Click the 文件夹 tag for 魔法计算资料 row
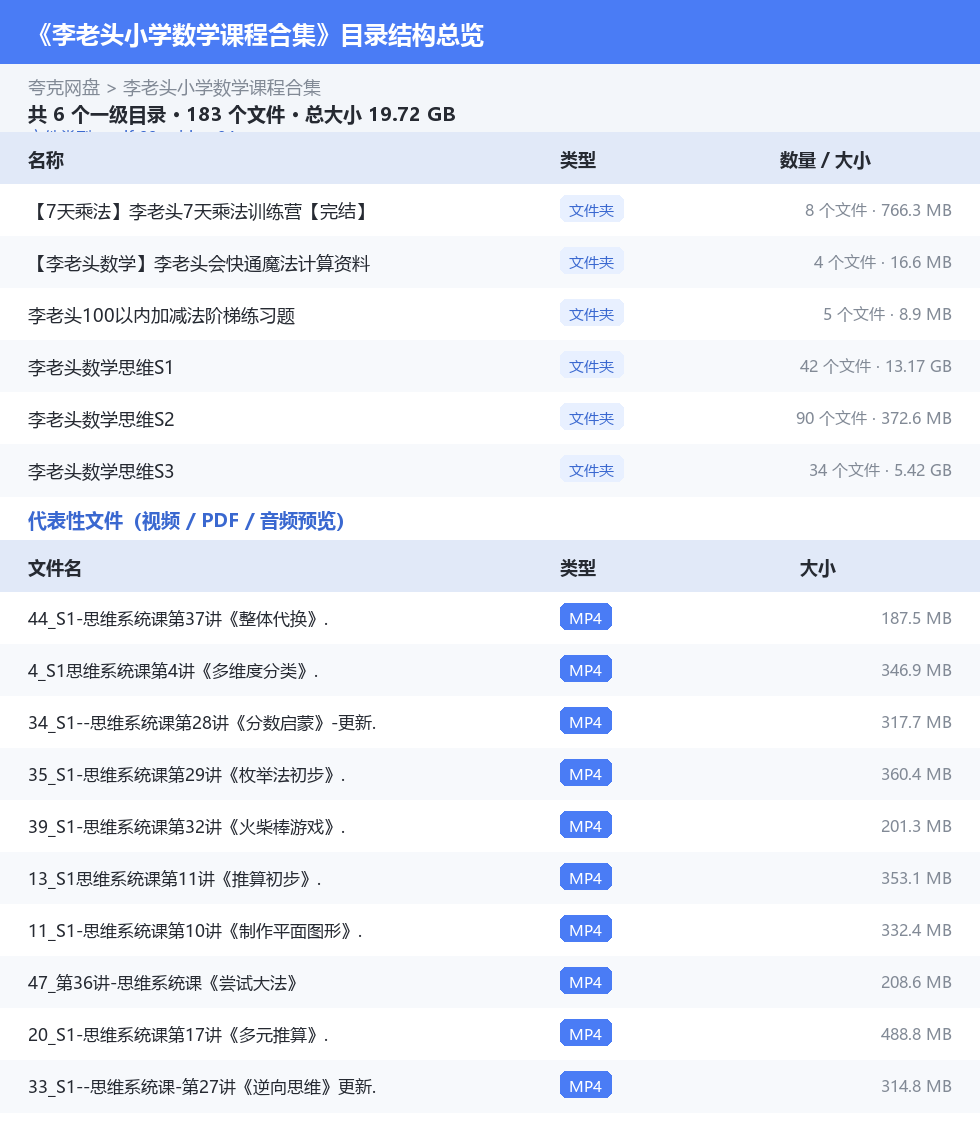Screen dimensions: 980x1144 (592, 261)
